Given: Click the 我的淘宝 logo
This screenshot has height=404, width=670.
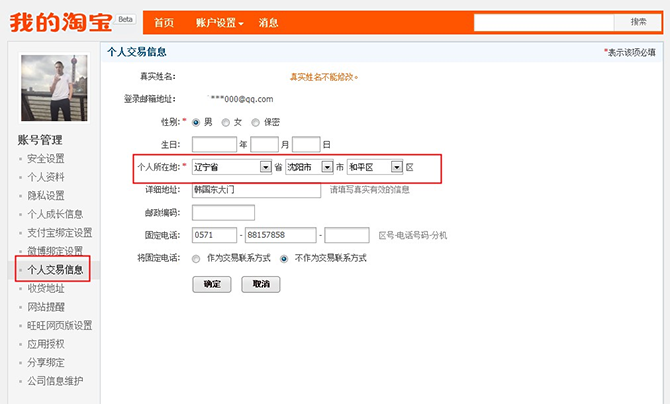Looking at the screenshot, I should pyautogui.click(x=61, y=22).
